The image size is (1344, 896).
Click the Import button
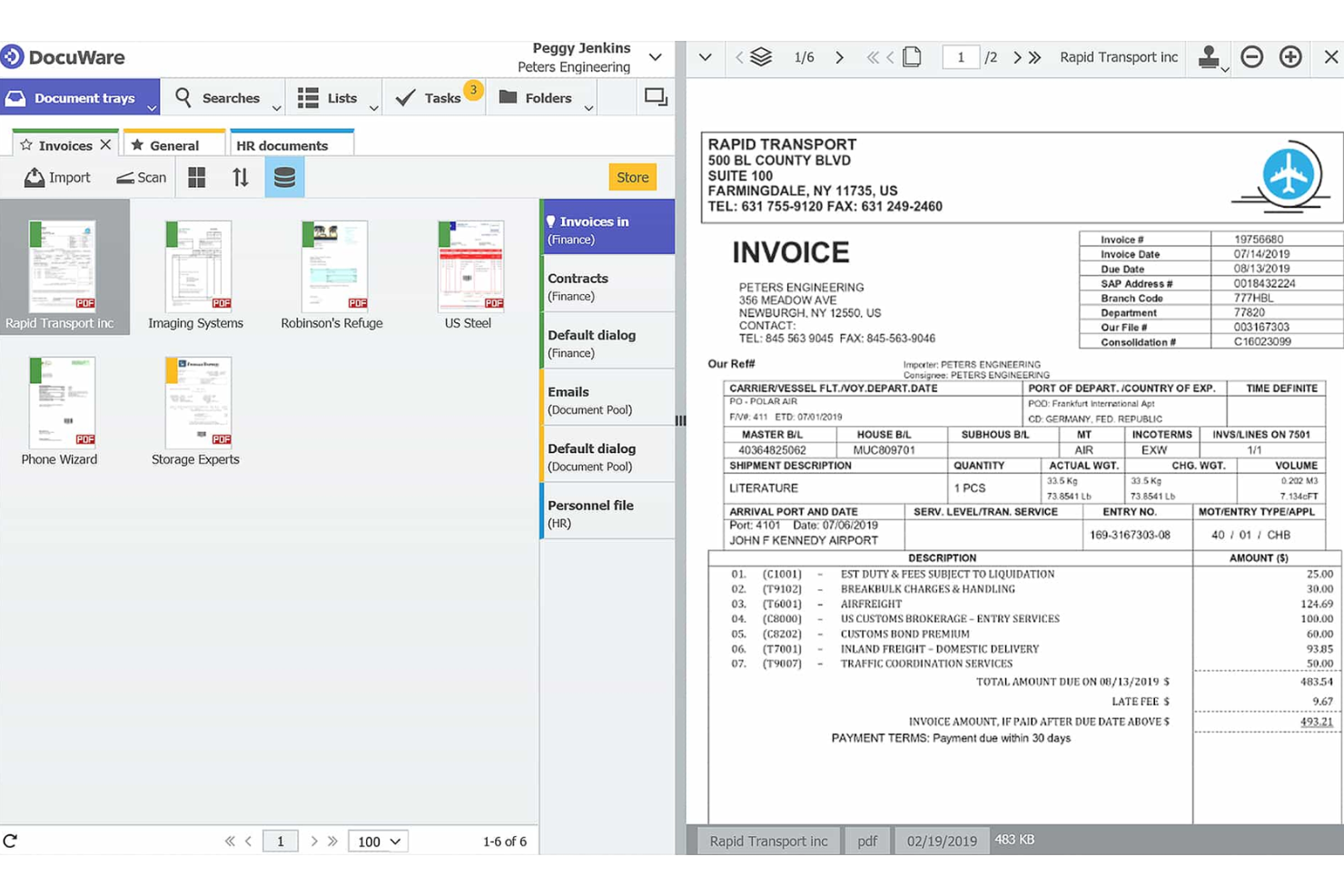pos(57,177)
